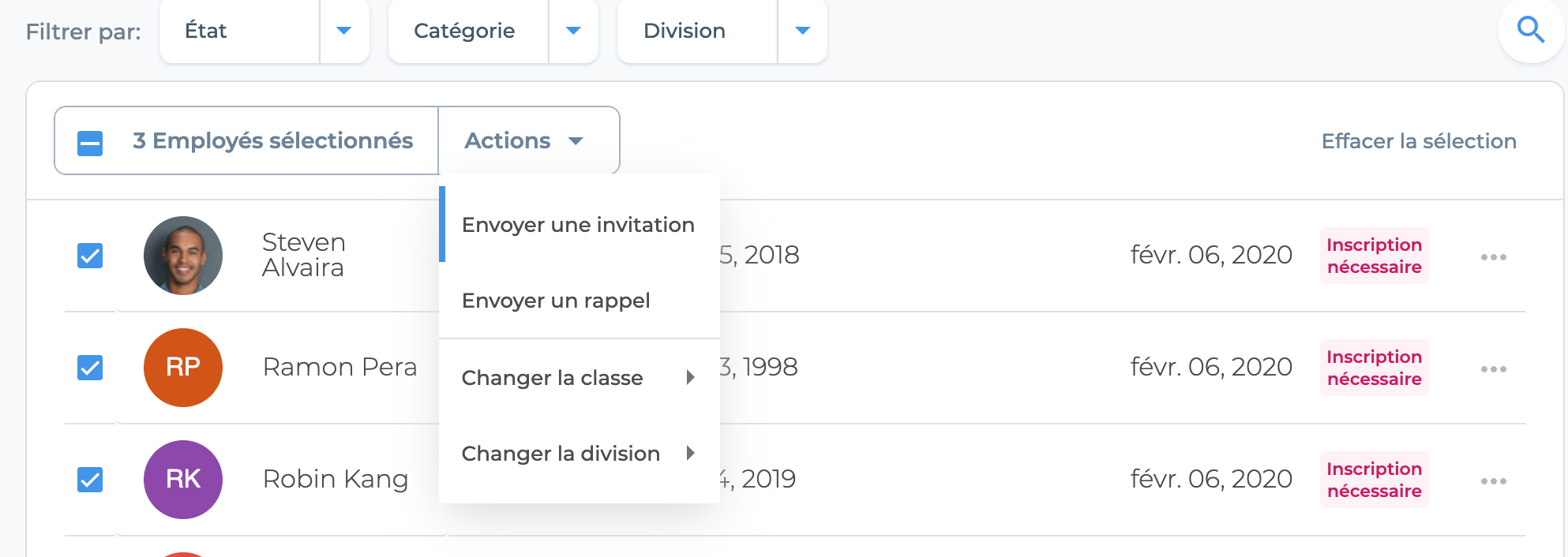Open the Changer la division submenu
The height and width of the screenshot is (557, 1568).
tap(580, 454)
